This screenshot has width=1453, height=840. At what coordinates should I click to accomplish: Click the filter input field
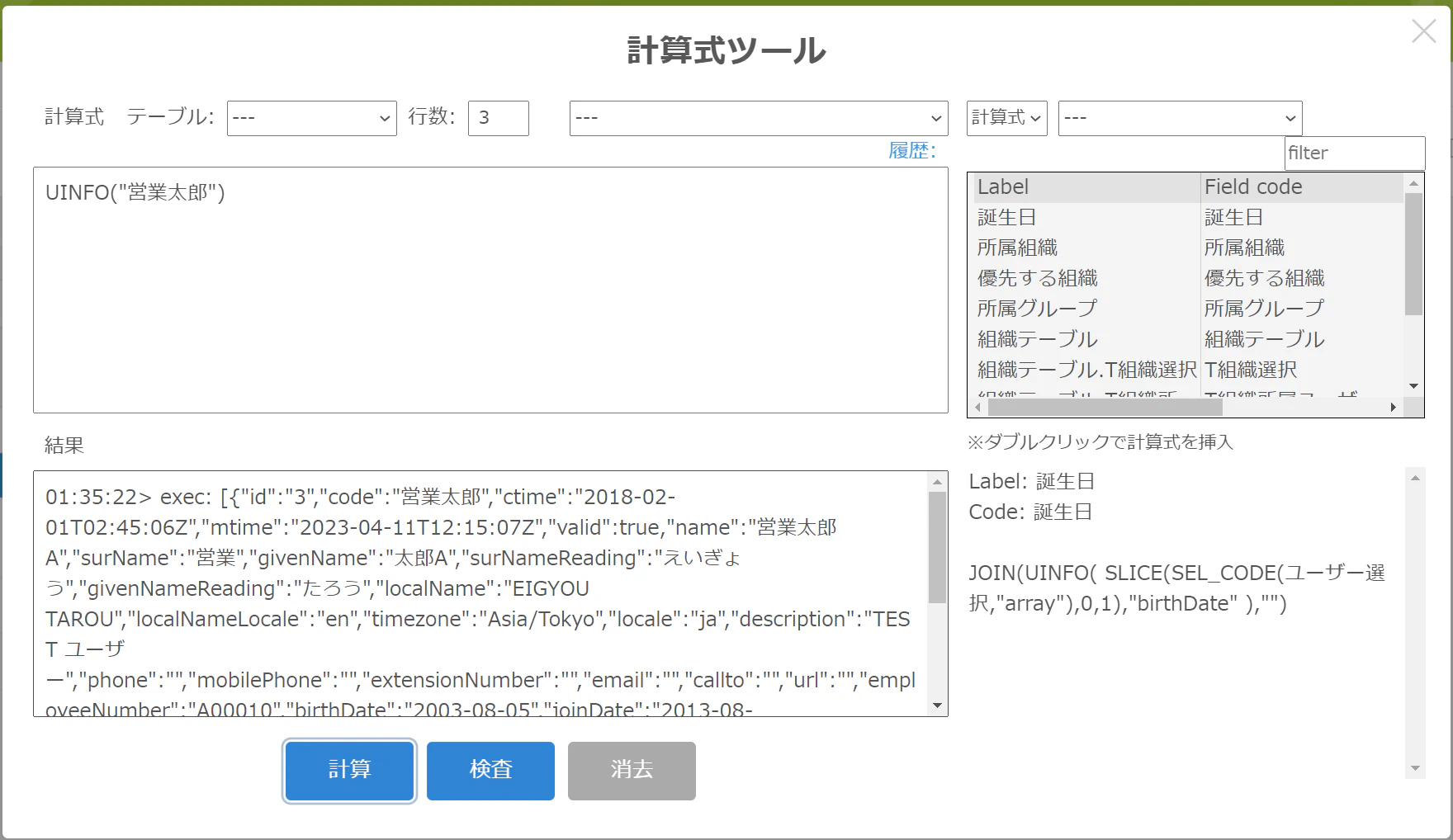click(1355, 153)
